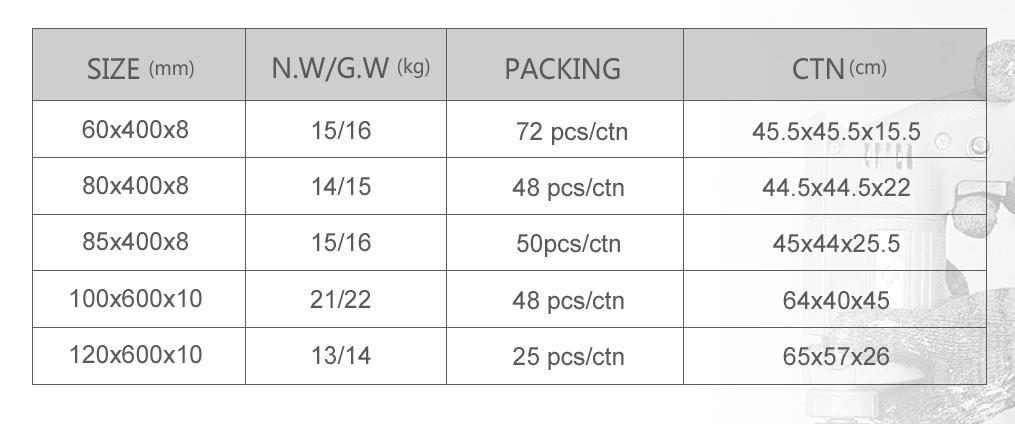Click the SIZE (mm) column header

(x=139, y=65)
